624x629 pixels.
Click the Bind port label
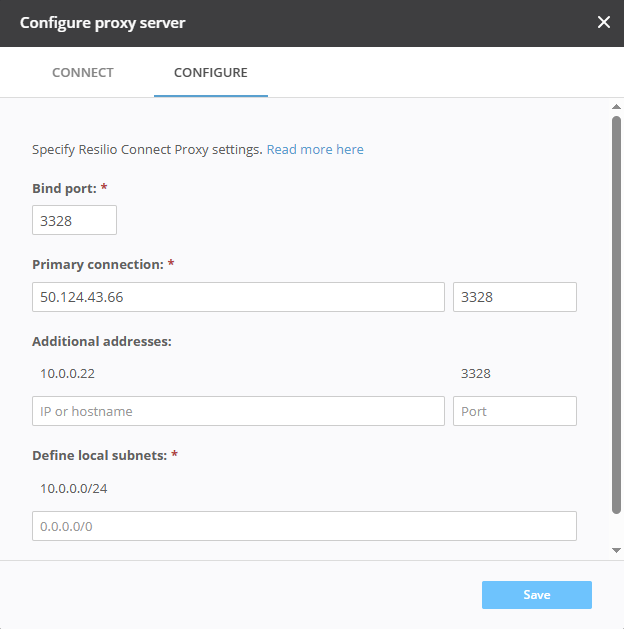(x=65, y=188)
